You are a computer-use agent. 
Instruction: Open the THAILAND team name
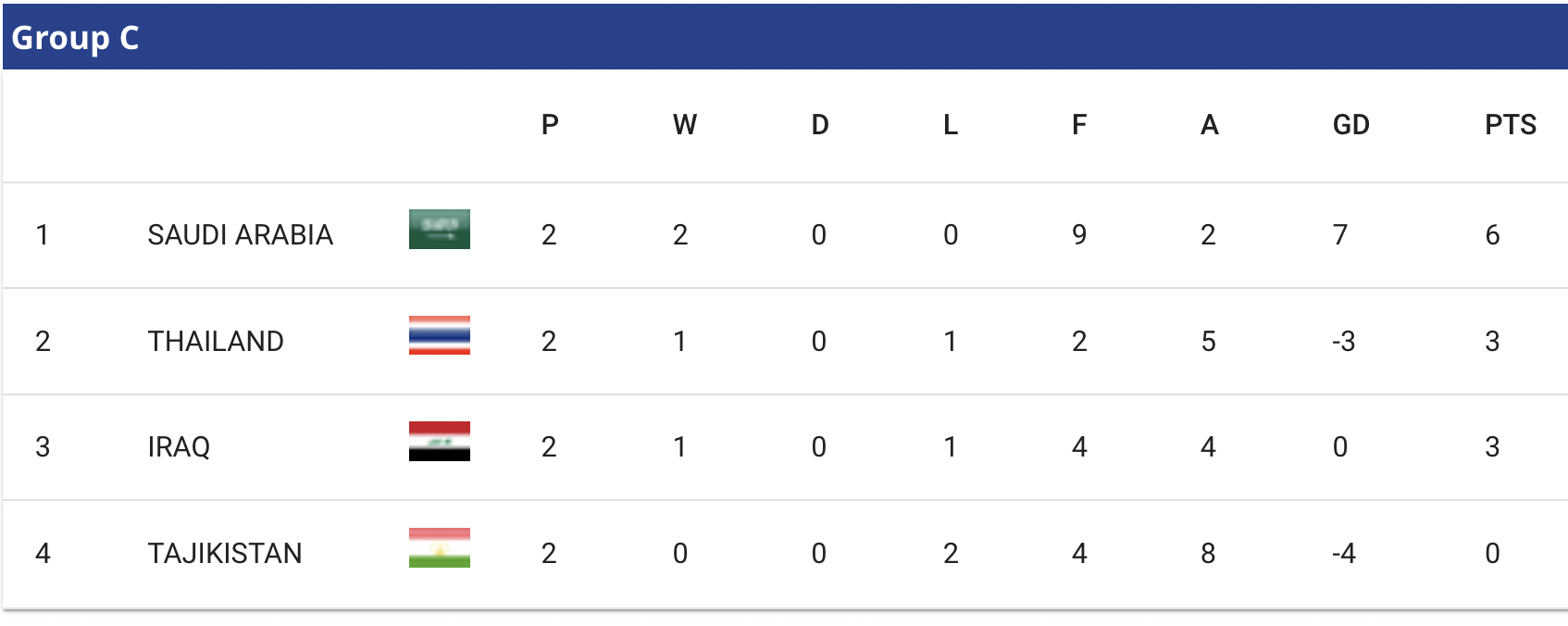pos(216,342)
